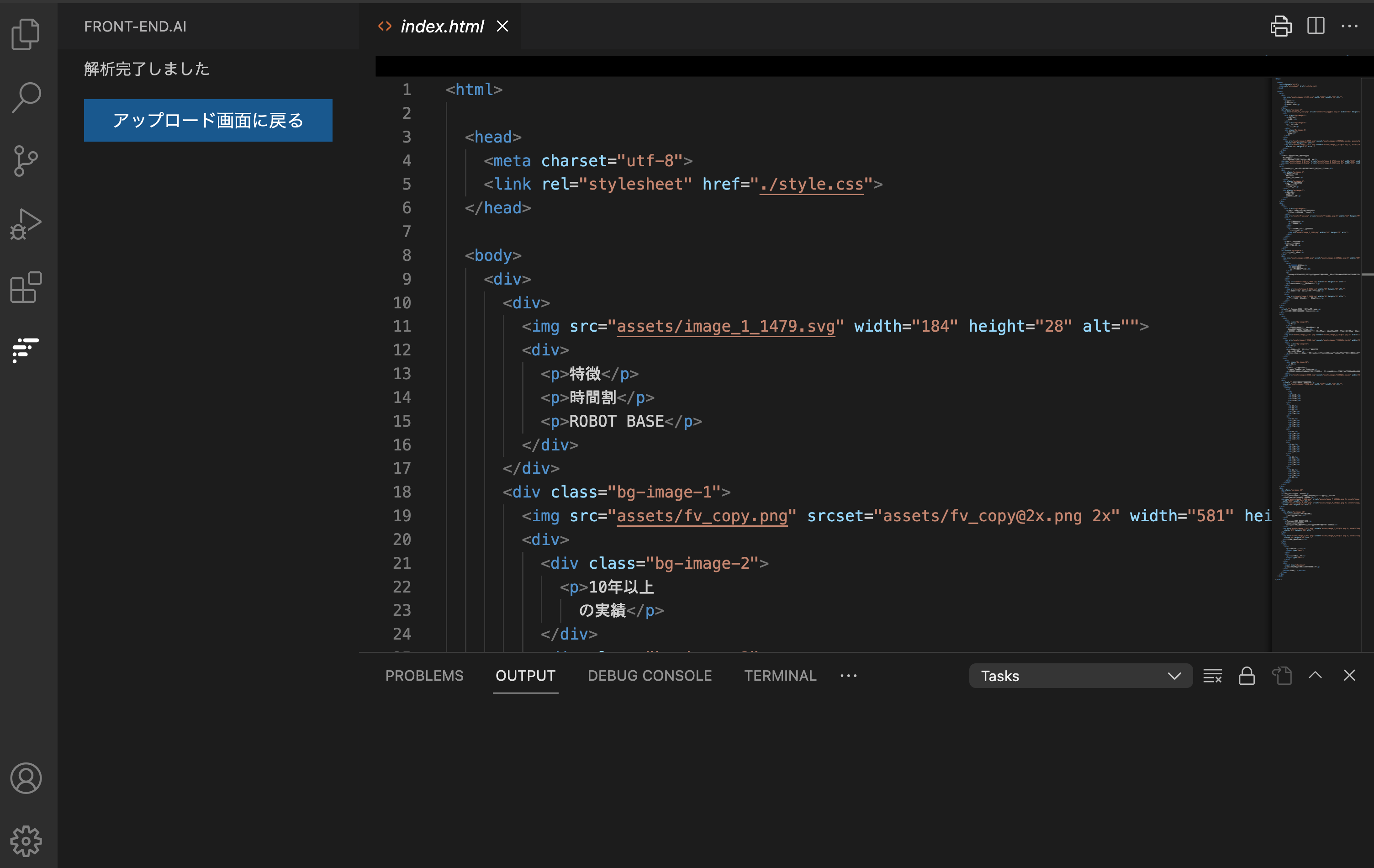Clear the Output panel with the clear icon
The width and height of the screenshot is (1374, 868).
click(x=1212, y=676)
